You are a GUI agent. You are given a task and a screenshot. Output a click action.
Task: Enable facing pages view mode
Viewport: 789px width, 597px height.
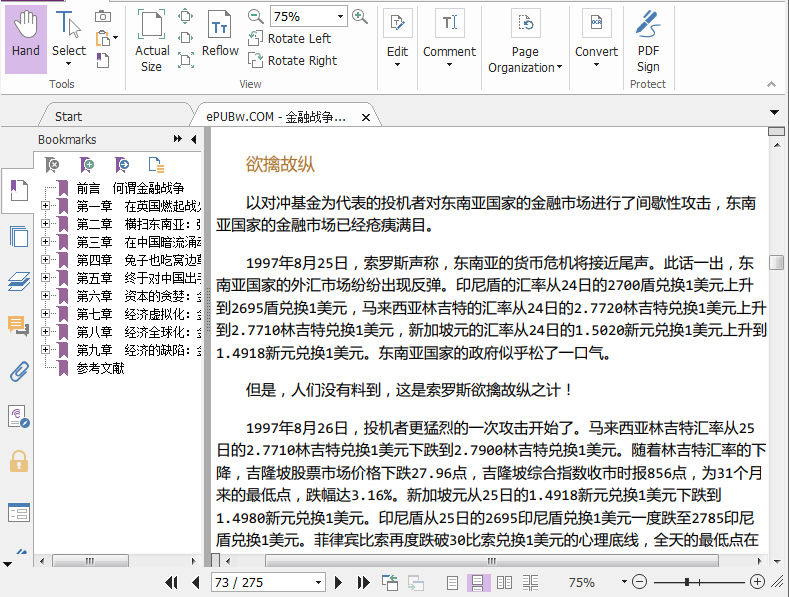coord(504,583)
